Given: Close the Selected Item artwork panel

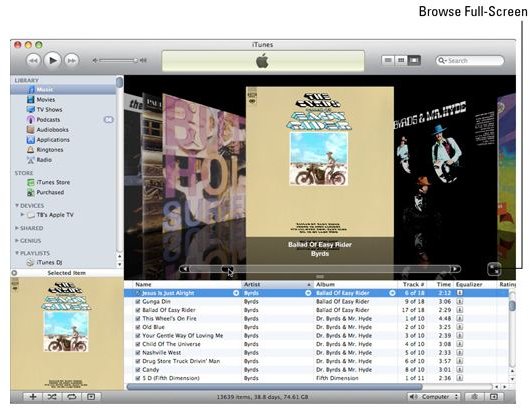Looking at the screenshot, I should 14,273.
